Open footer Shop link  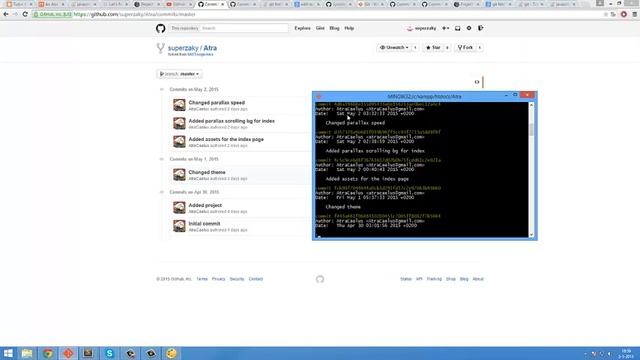(x=451, y=279)
